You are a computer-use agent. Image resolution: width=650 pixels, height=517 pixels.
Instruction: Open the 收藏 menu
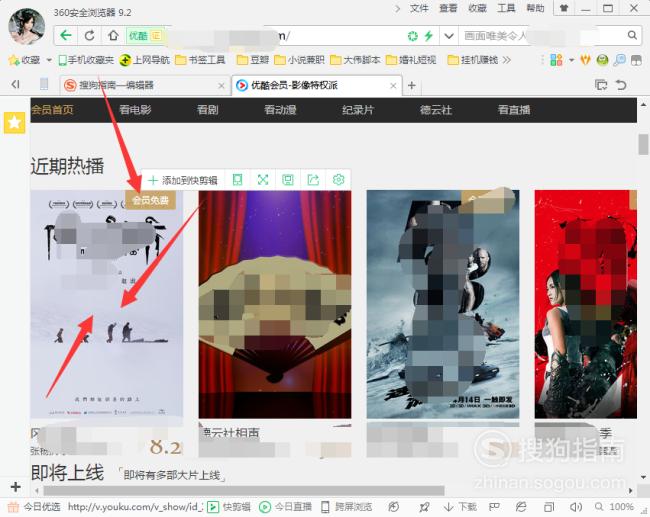pos(477,8)
